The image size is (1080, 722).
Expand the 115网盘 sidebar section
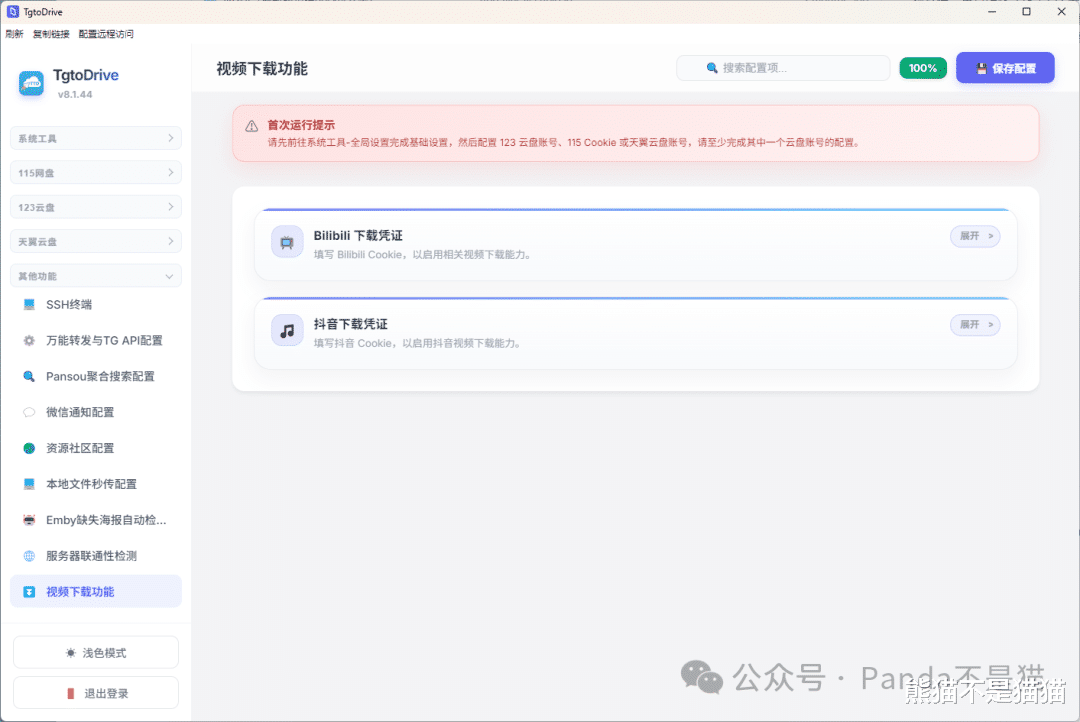point(96,173)
